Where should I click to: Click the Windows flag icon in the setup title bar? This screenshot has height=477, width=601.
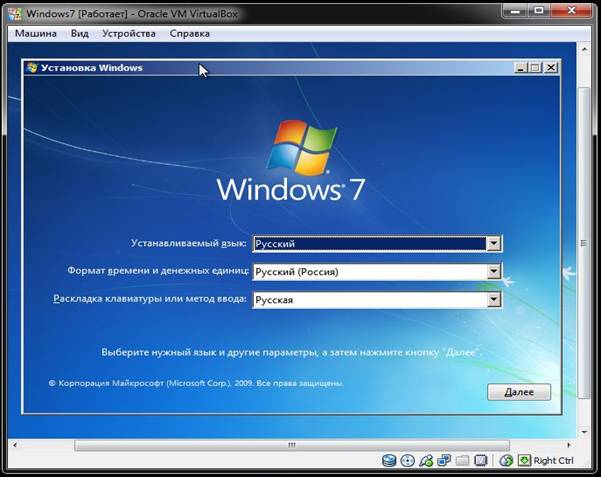[x=32, y=68]
